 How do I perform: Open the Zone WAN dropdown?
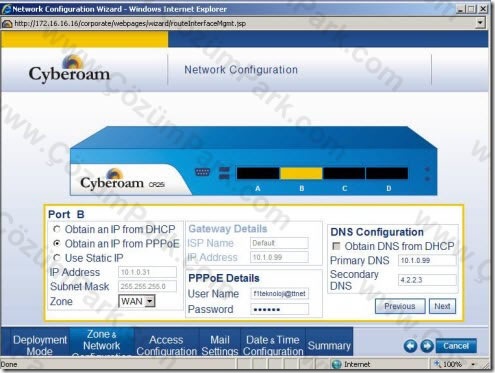[x=137, y=301]
